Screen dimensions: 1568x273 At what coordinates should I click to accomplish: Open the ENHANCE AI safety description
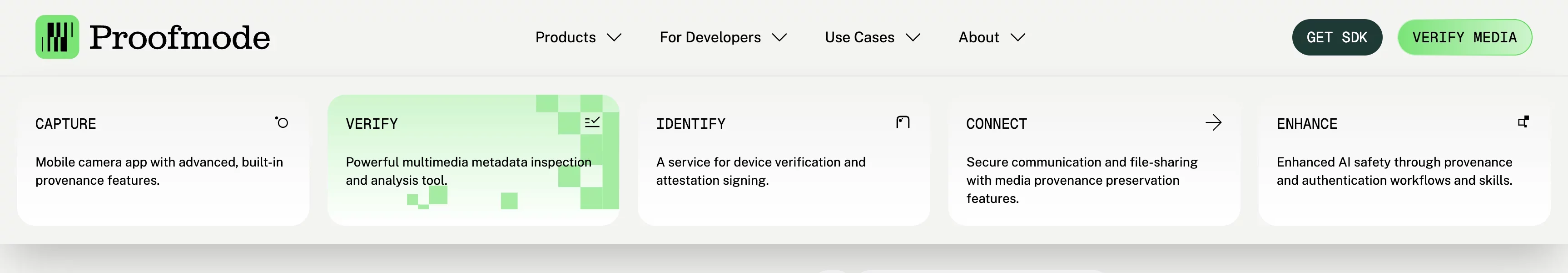click(1394, 171)
